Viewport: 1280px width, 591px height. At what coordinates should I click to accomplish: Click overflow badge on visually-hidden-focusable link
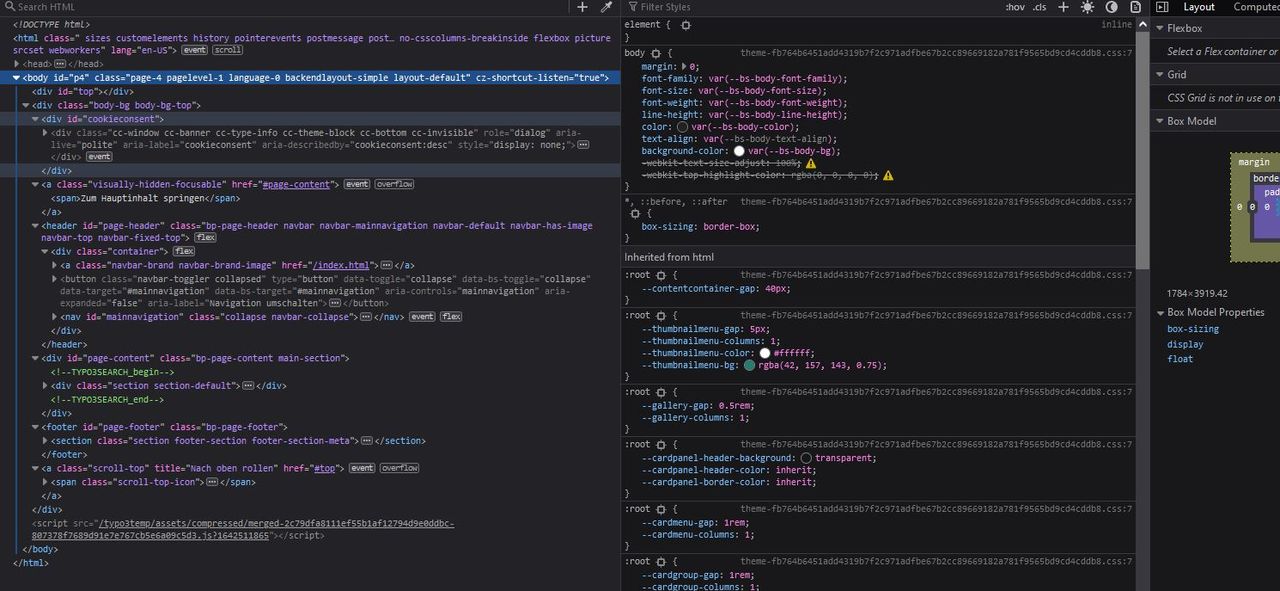pyautogui.click(x=394, y=185)
